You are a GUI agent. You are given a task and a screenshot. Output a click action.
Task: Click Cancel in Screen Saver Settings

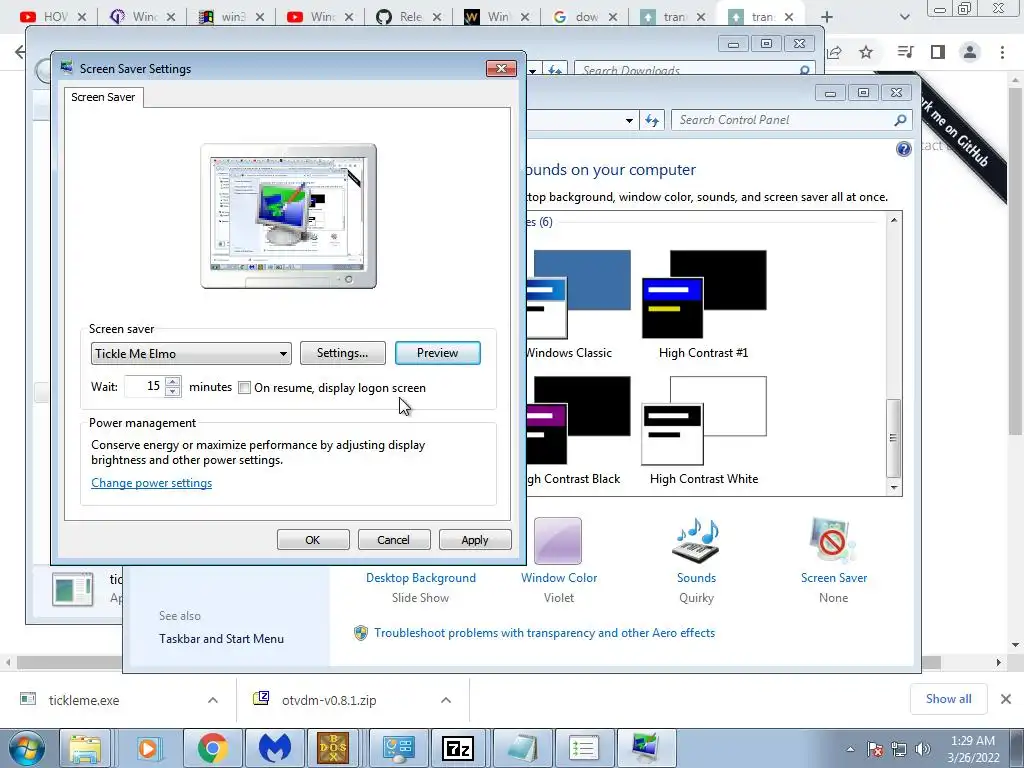point(394,540)
